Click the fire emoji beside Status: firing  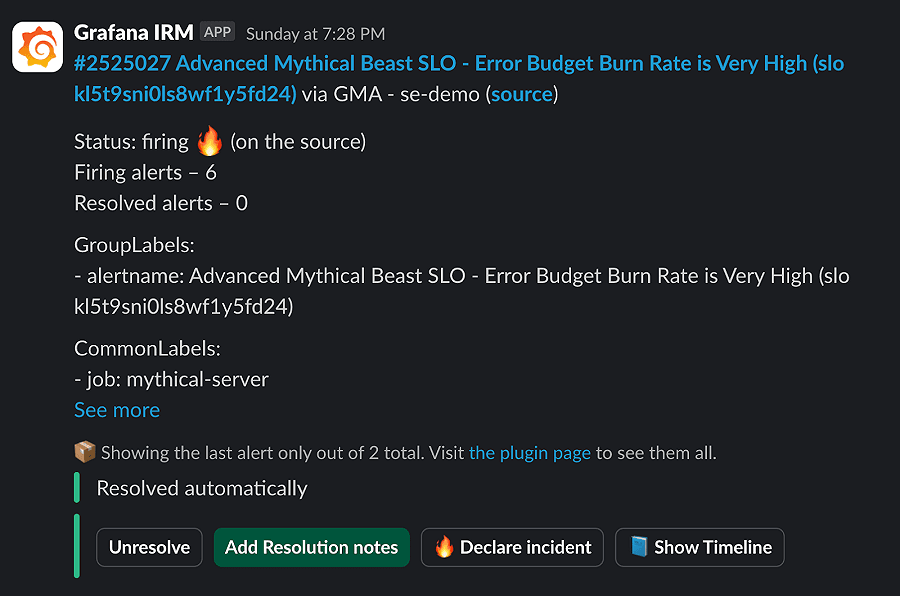[x=209, y=142]
